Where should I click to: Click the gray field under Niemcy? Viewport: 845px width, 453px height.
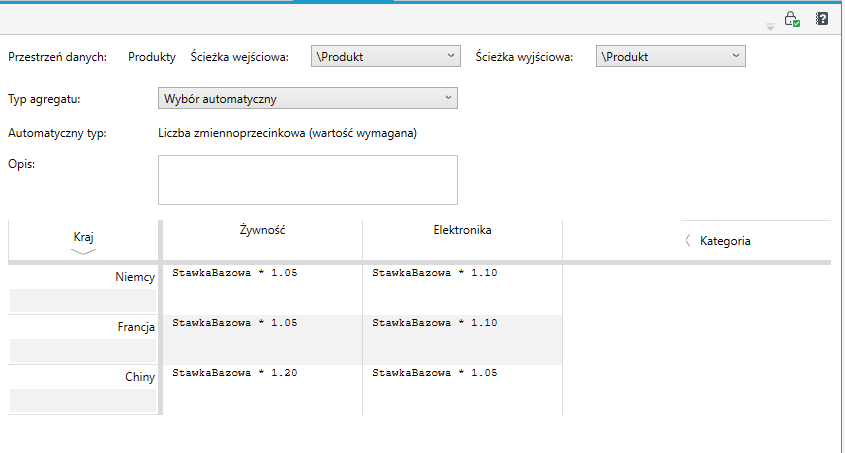(83, 301)
